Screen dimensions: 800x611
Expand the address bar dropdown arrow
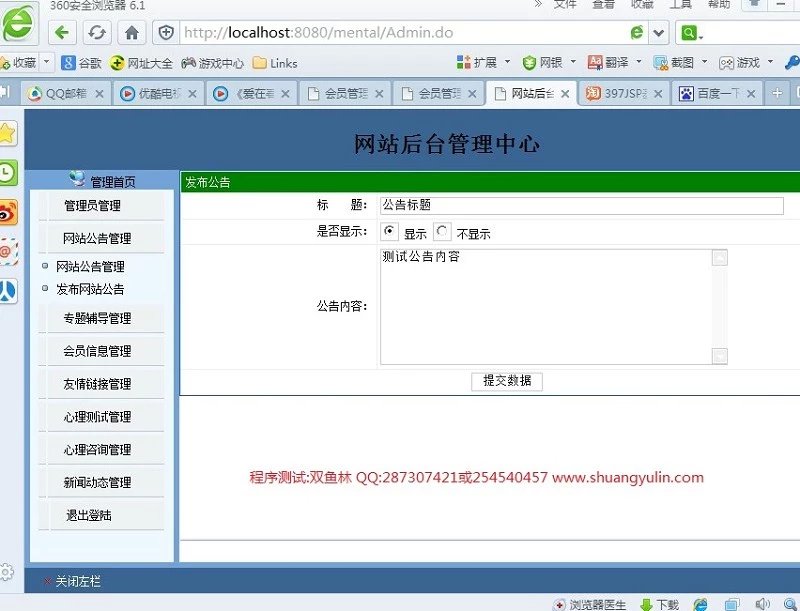[659, 33]
